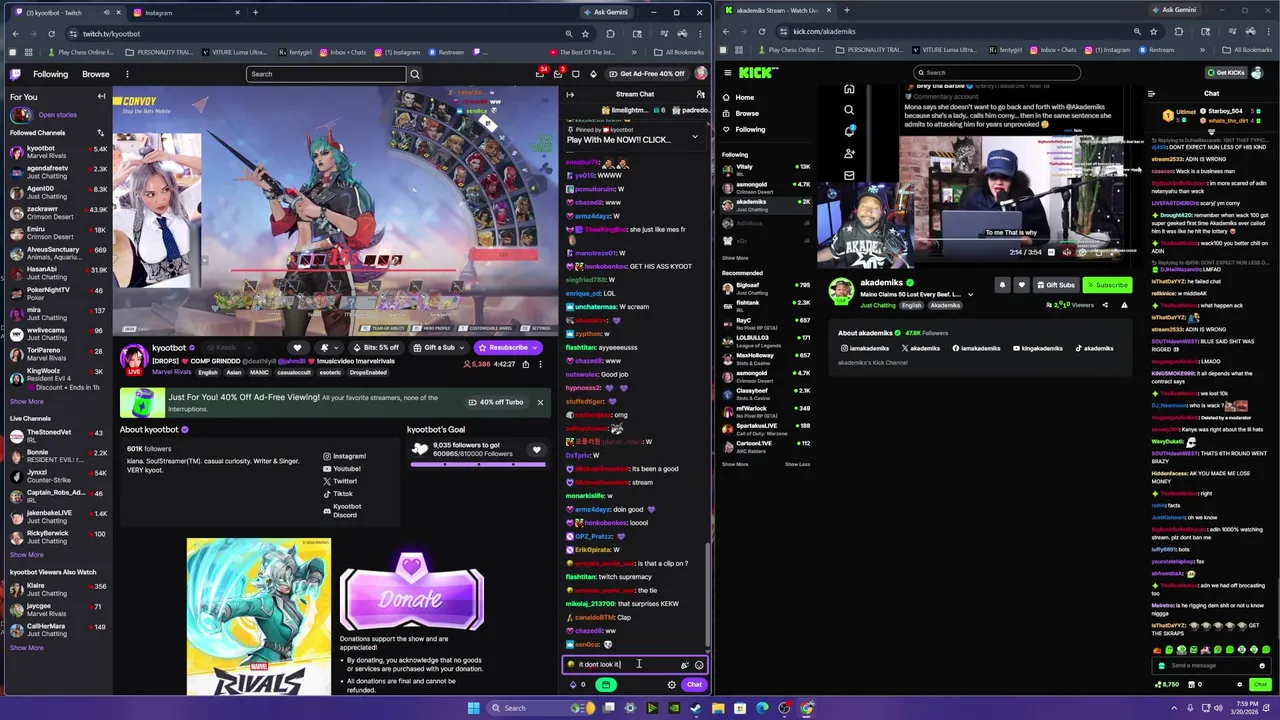Click Windows Start button
This screenshot has height=720, width=1280.
pyautogui.click(x=473, y=708)
